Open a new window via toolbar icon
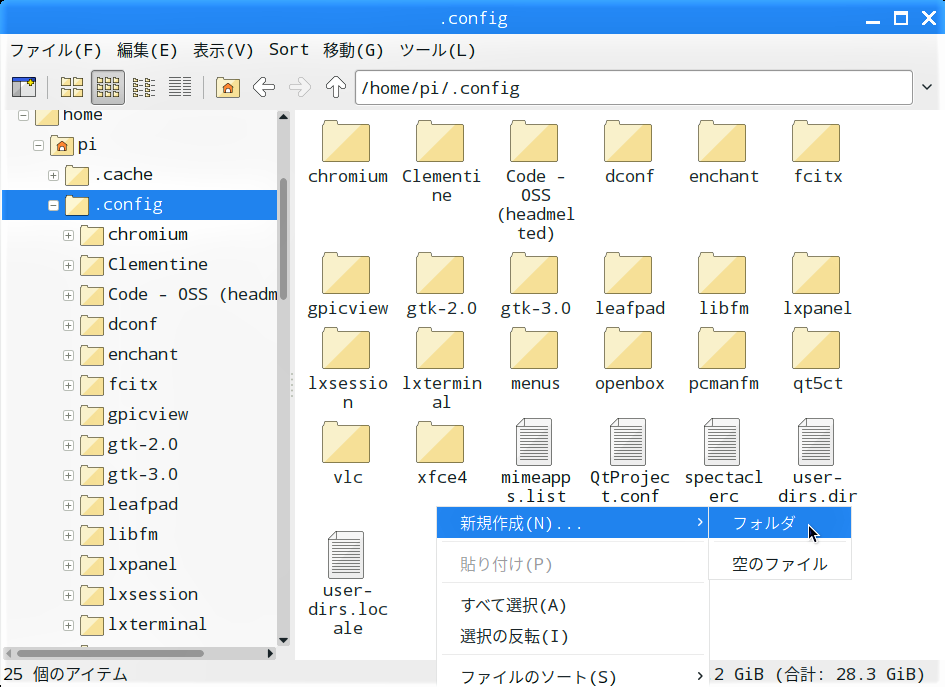The height and width of the screenshot is (687, 945). 24,87
